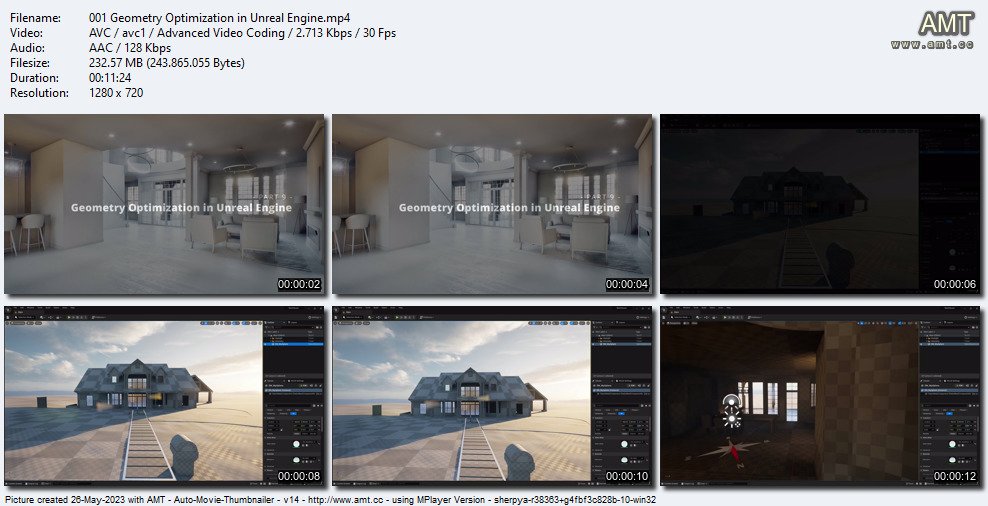Click the '00:11:24' duration value

click(110, 78)
